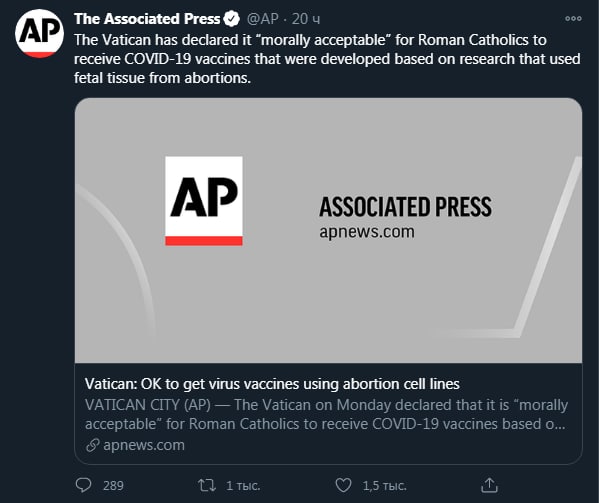The height and width of the screenshot is (503, 599).
Task: Click the AP logo in the card image
Action: coord(204,201)
